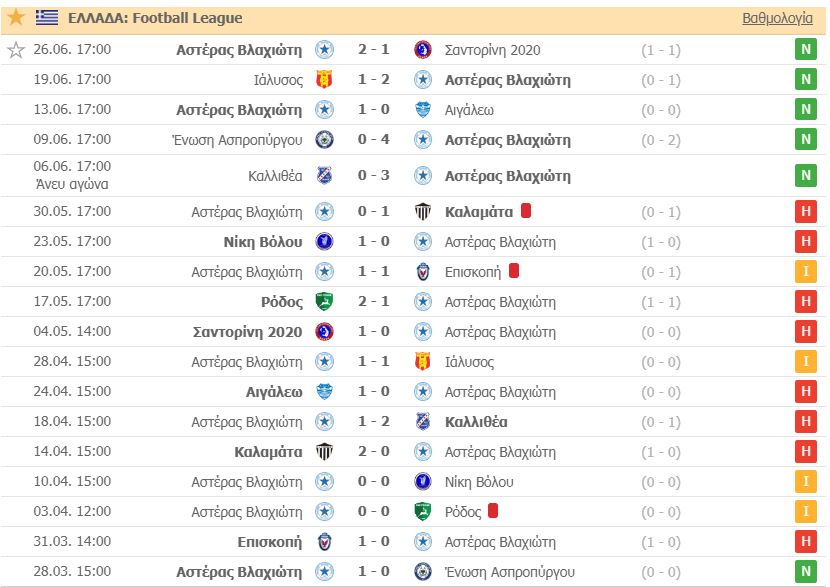Click the Επισκοπή team name on 31.03.

(x=269, y=542)
